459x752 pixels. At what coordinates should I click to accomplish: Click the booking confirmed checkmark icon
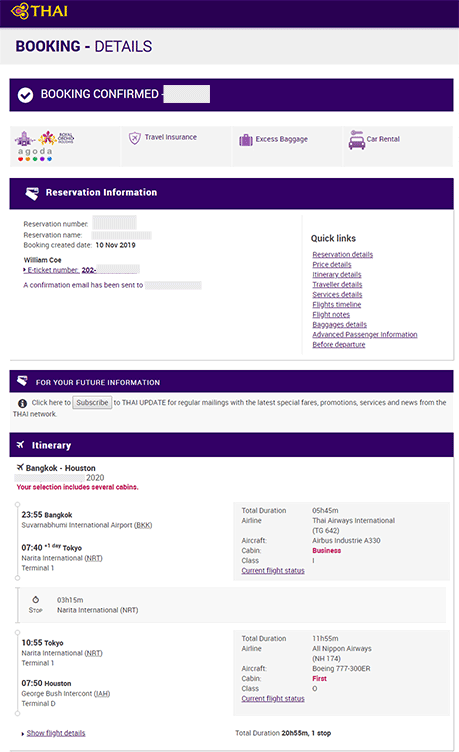[x=25, y=95]
